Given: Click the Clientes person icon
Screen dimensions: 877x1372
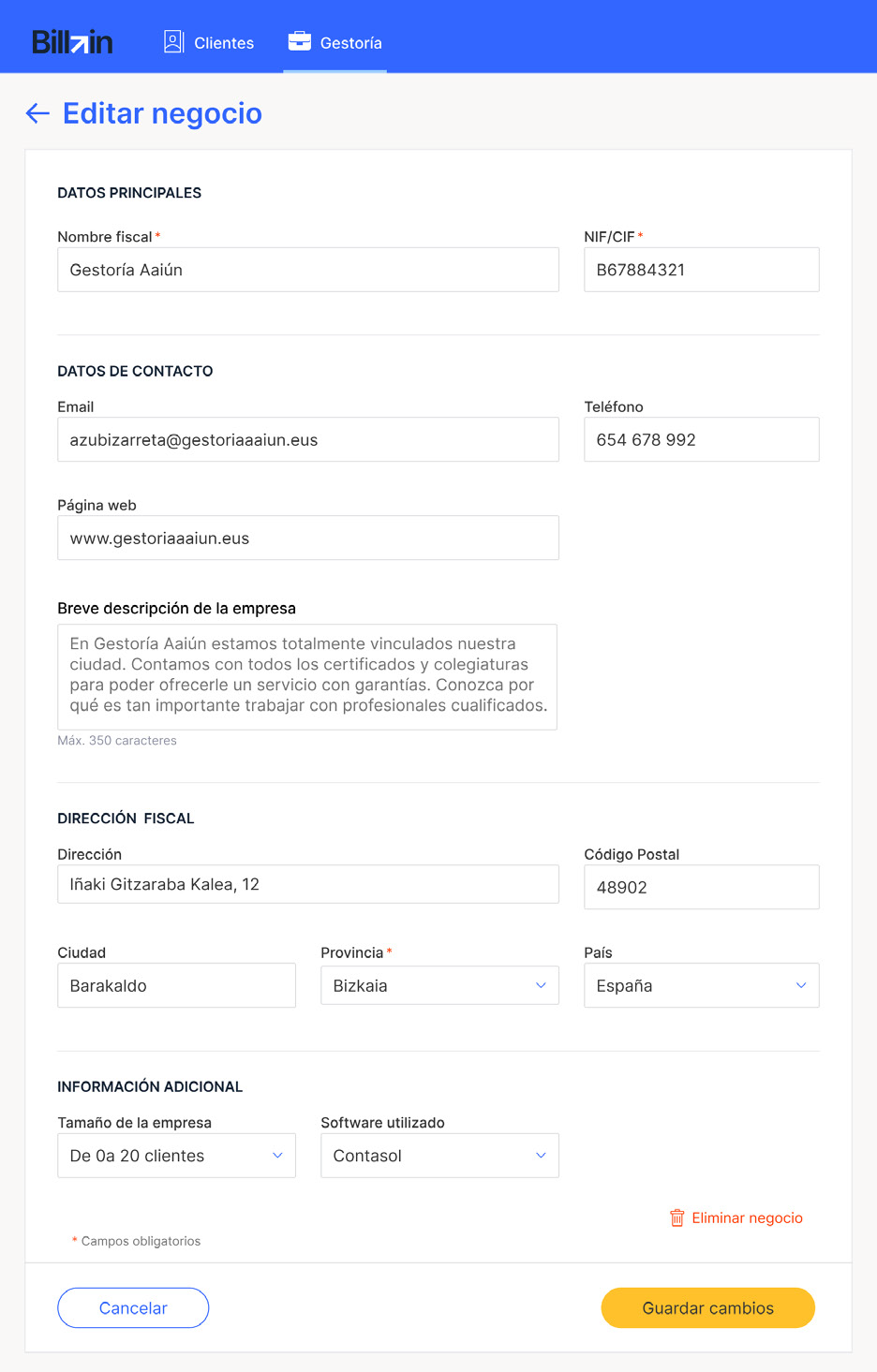Looking at the screenshot, I should coord(173,42).
